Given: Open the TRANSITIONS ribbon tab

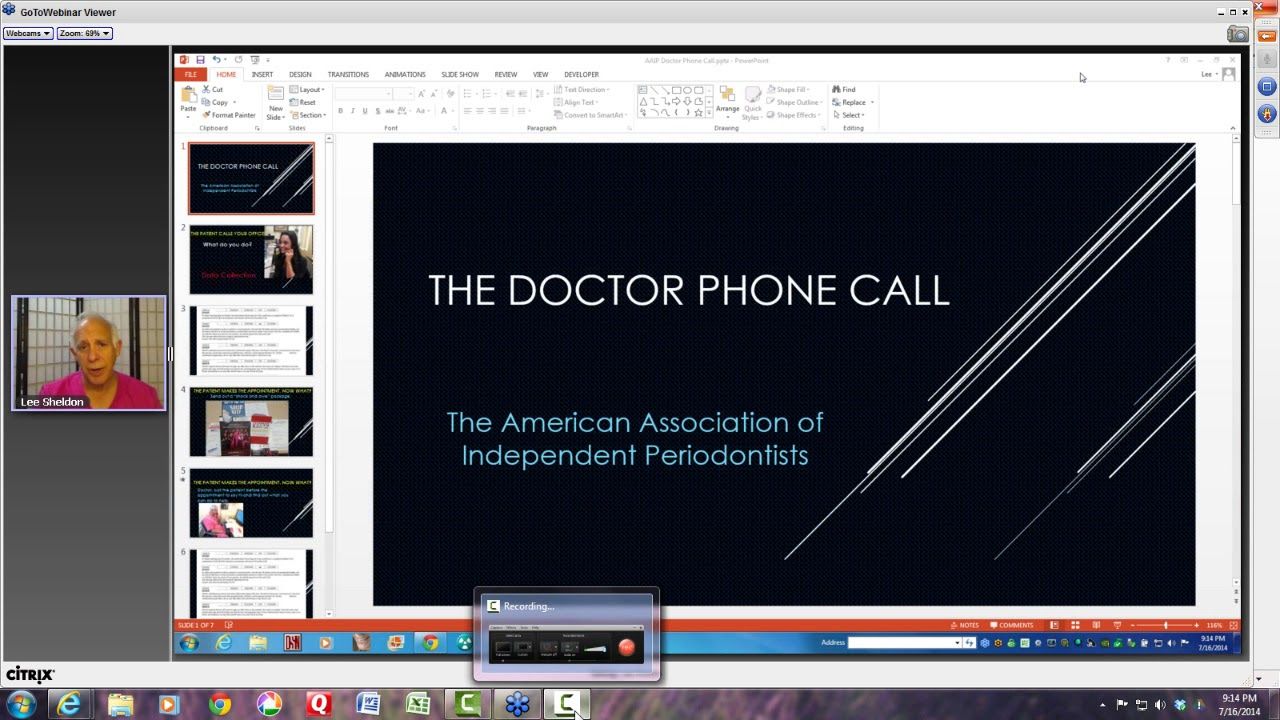Looking at the screenshot, I should 348,75.
